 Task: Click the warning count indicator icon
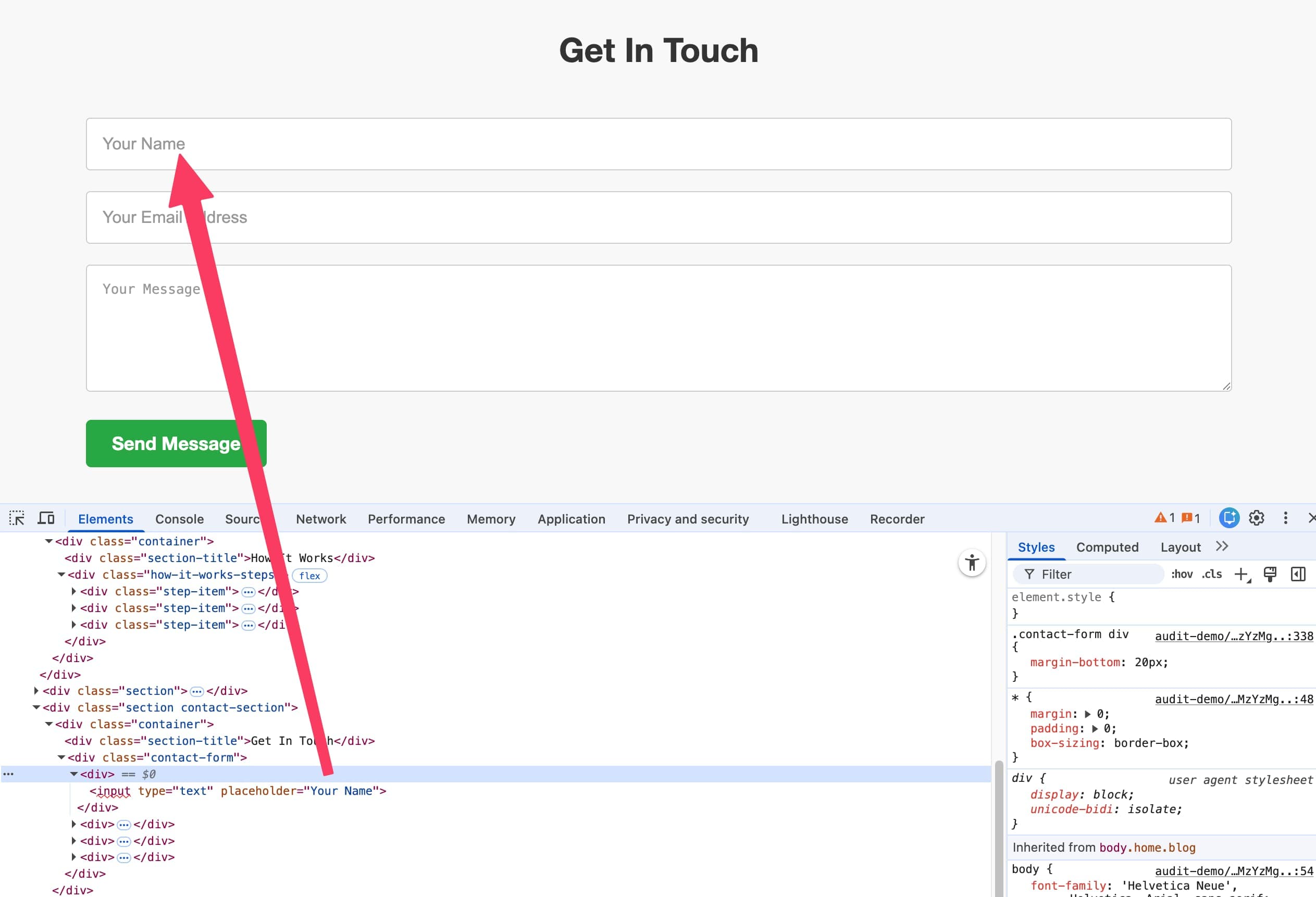tap(1161, 518)
